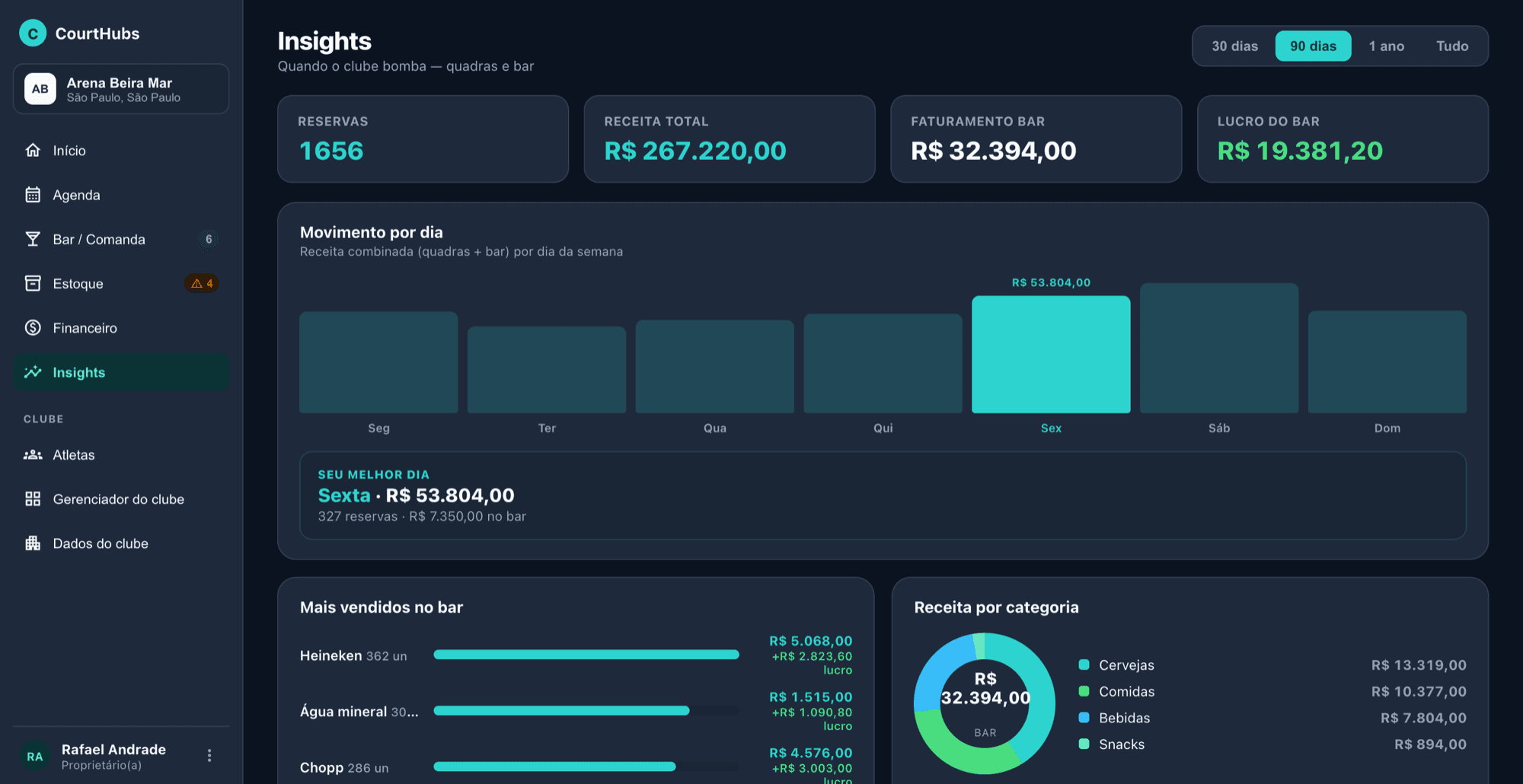Viewport: 1523px width, 784px height.
Task: Click the Financeiro dollar coin icon
Action: click(33, 328)
